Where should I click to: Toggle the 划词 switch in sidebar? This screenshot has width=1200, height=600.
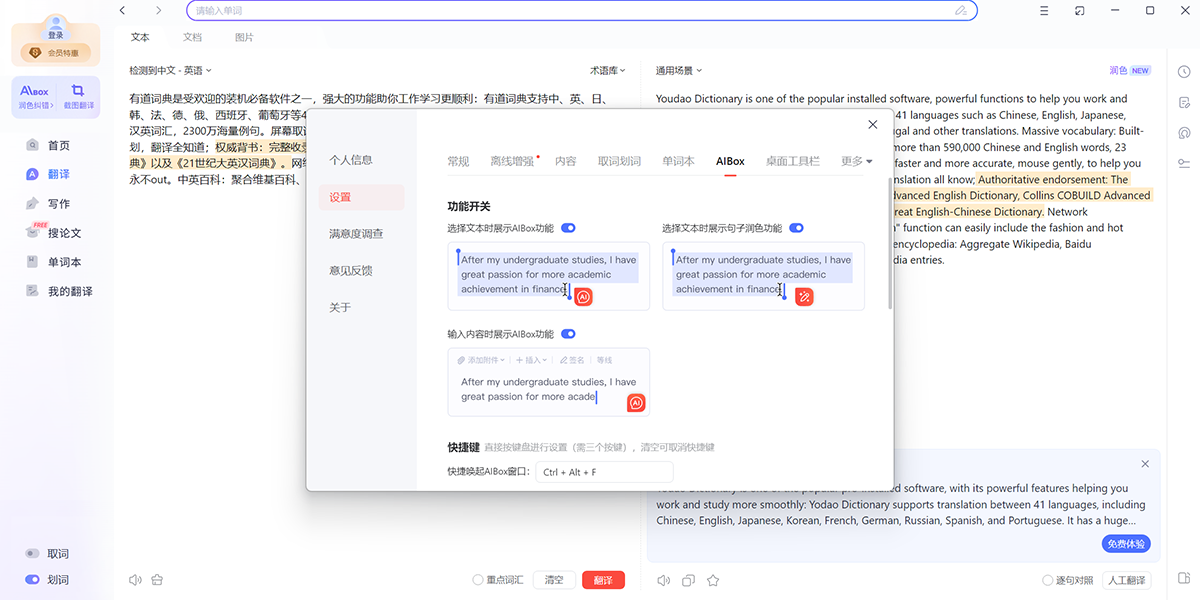click(32, 579)
